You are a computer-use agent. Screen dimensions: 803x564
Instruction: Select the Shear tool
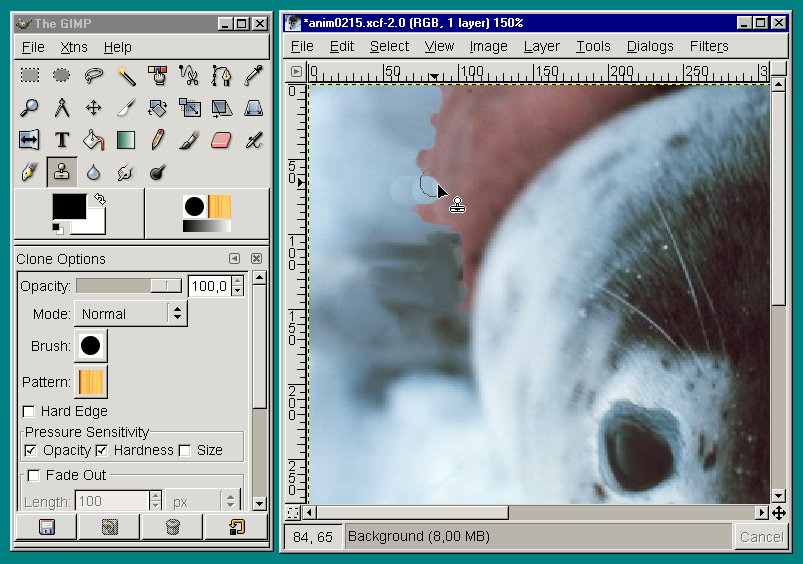click(x=221, y=108)
